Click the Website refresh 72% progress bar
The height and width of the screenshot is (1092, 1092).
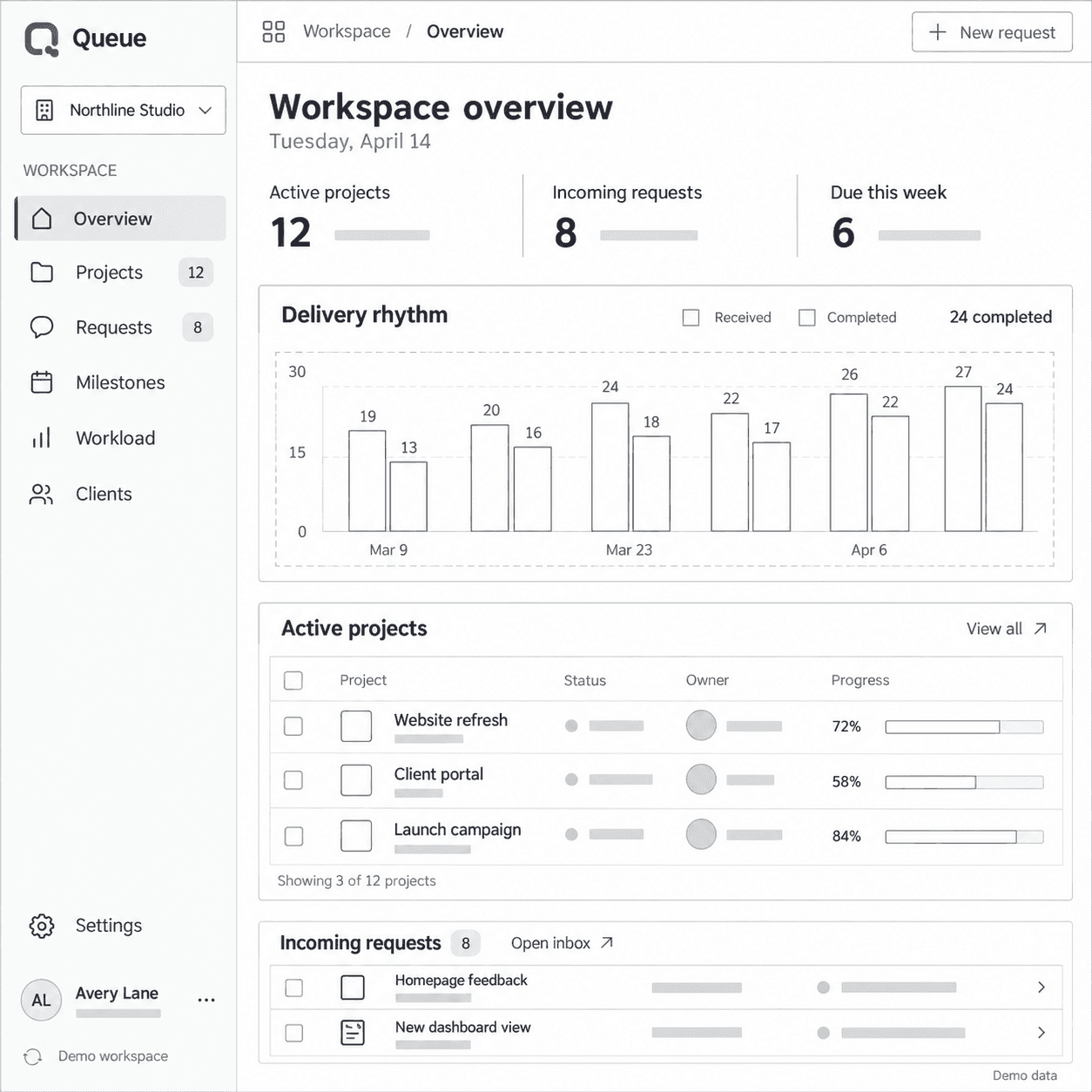[x=964, y=726]
